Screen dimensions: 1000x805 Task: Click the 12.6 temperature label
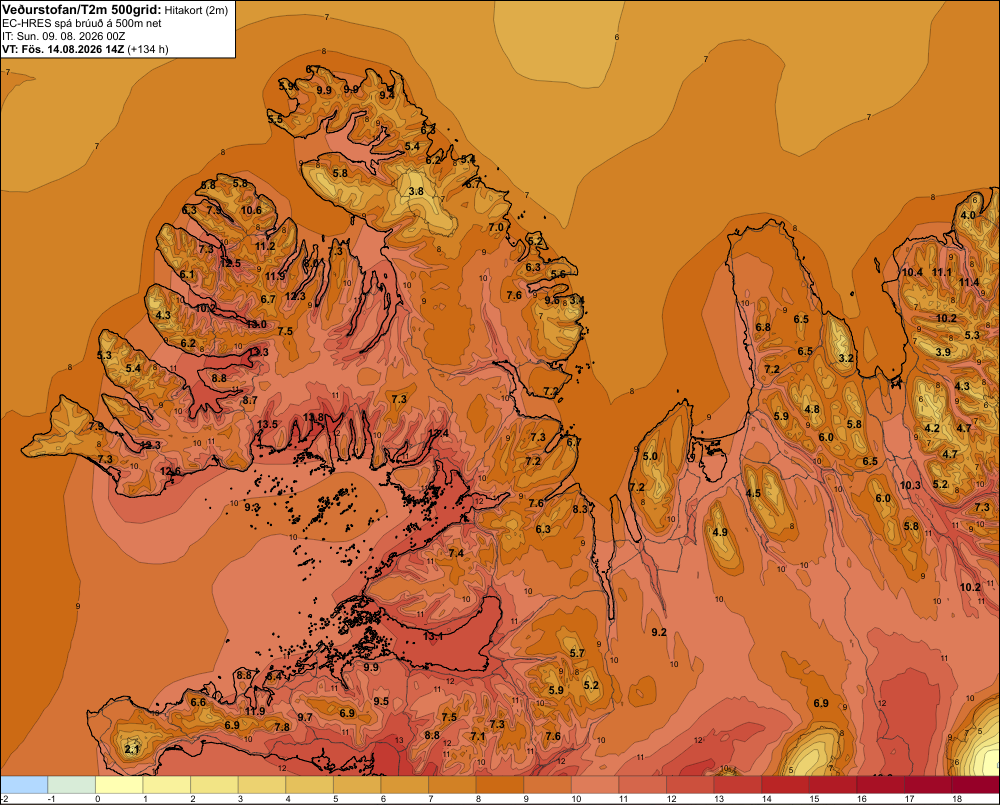coord(170,471)
